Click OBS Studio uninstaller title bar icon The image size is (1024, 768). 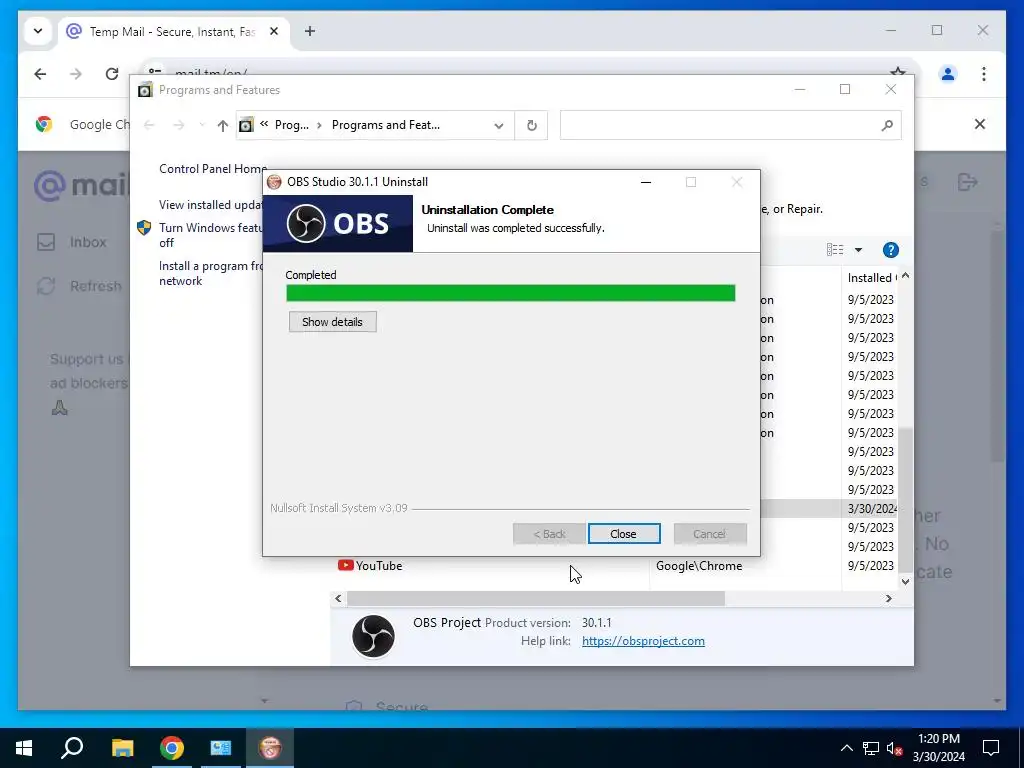click(274, 182)
